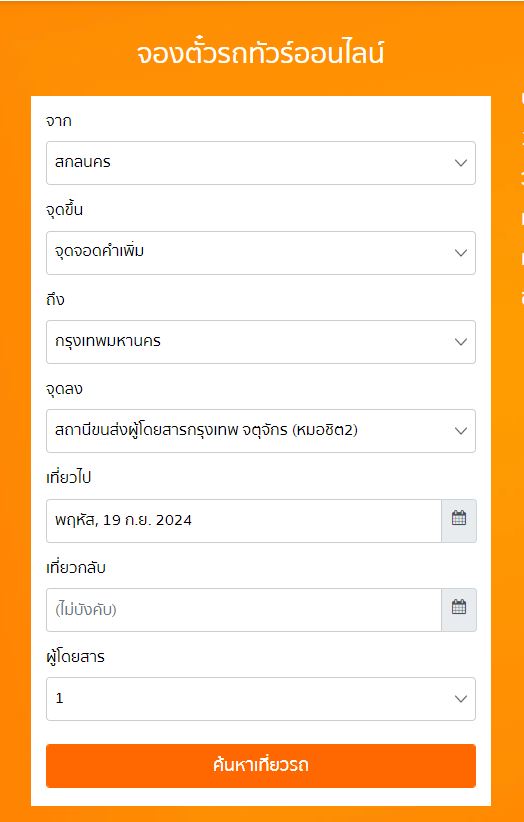Click the ผู้โดยสาร field label
Image resolution: width=524 pixels, height=822 pixels.
pyautogui.click(x=75, y=656)
